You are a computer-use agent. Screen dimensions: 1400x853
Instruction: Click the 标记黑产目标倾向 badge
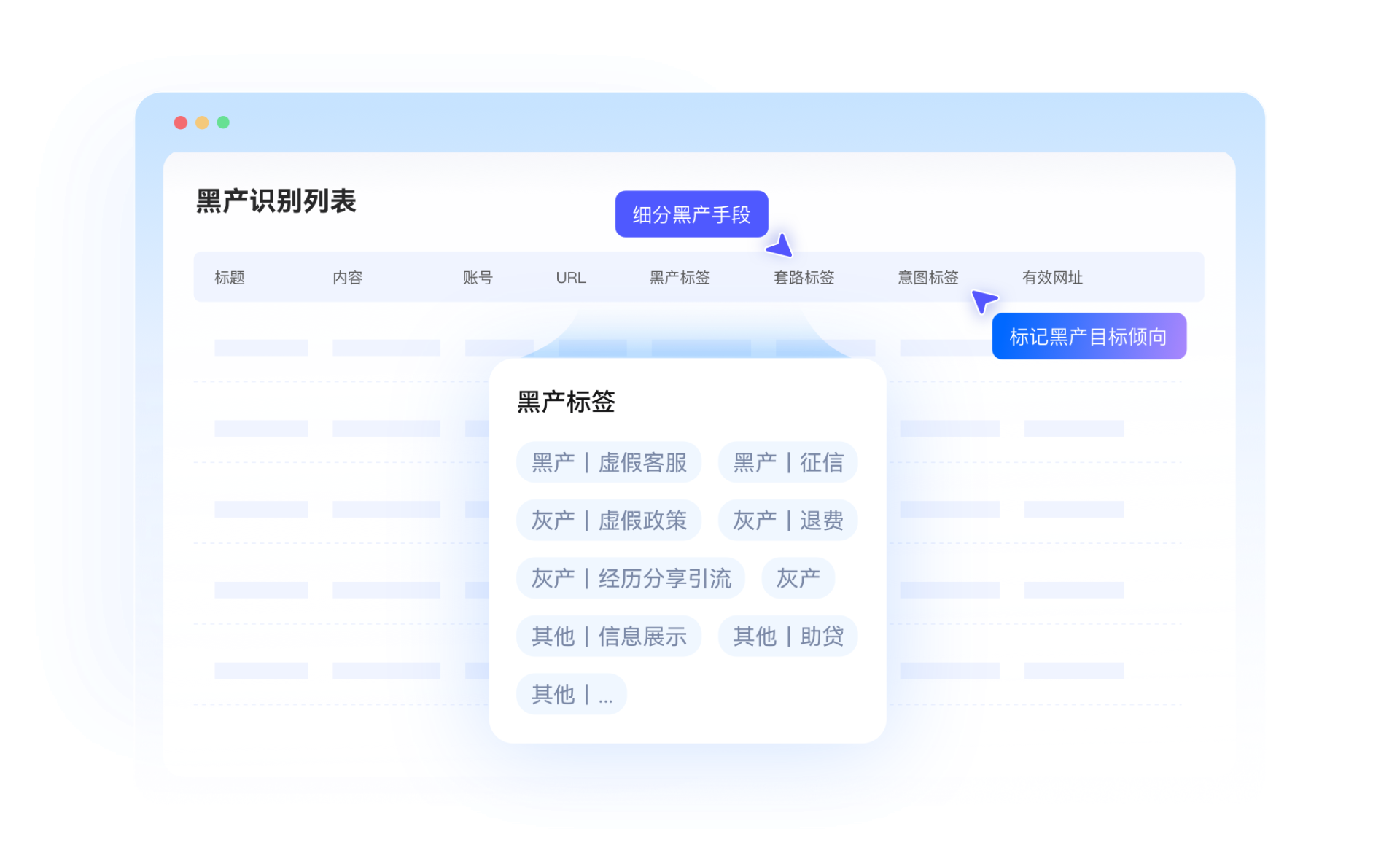[1089, 336]
